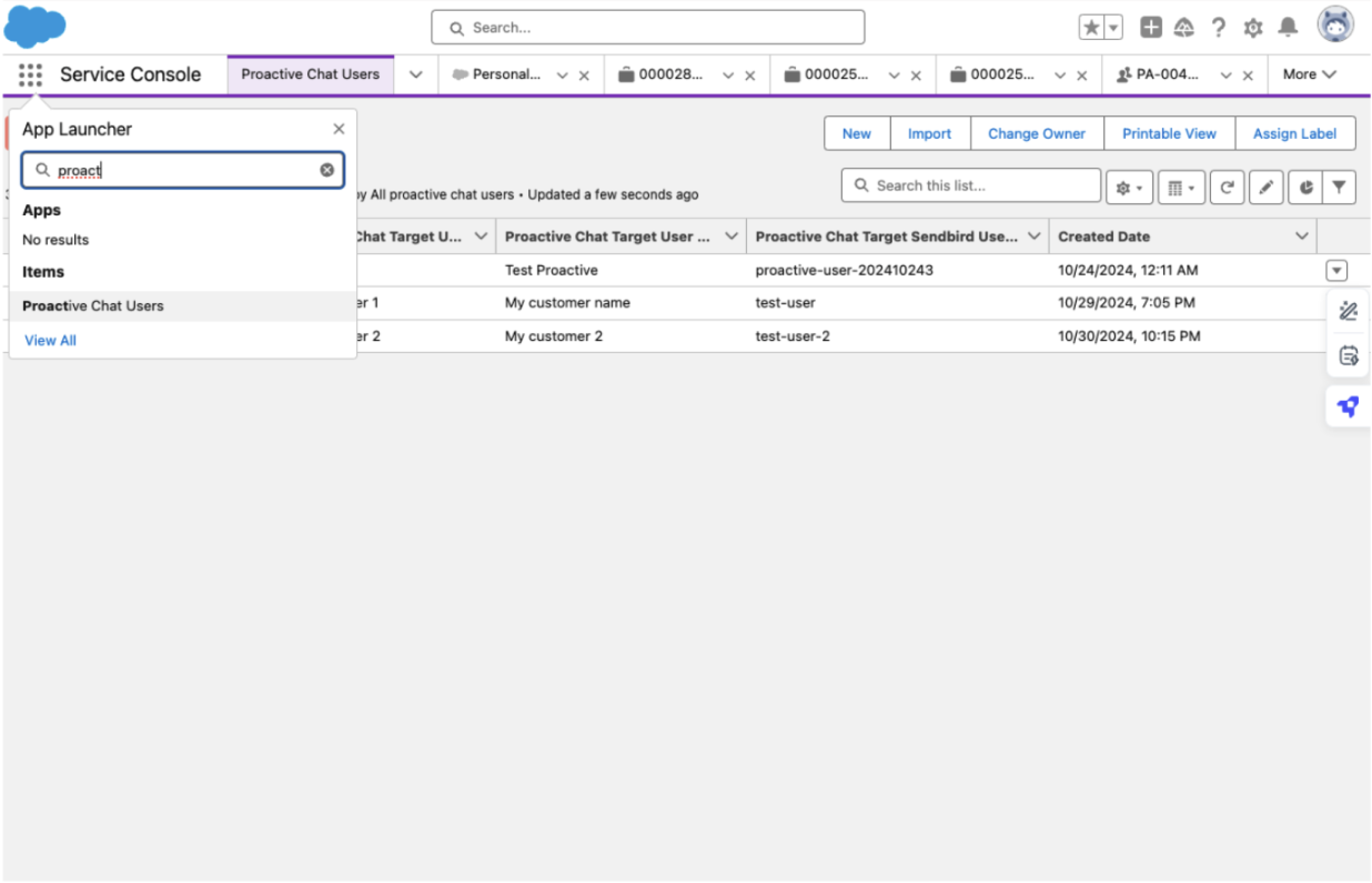Close the App Launcher panel

[339, 129]
